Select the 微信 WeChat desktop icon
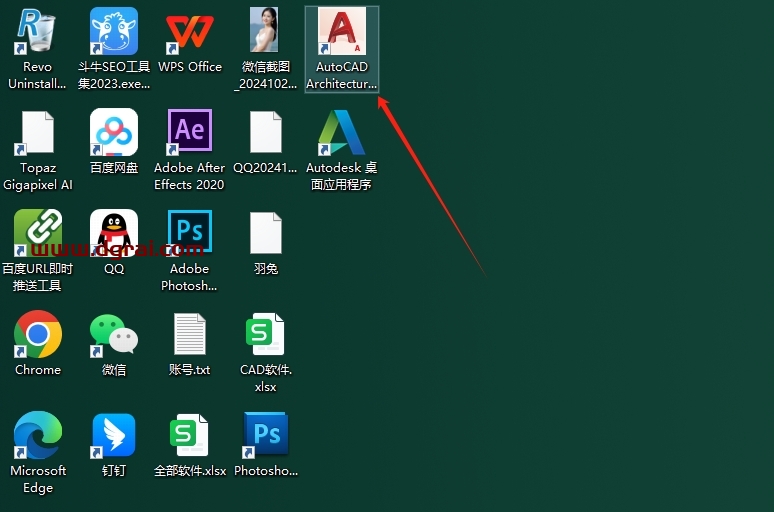 tap(114, 334)
